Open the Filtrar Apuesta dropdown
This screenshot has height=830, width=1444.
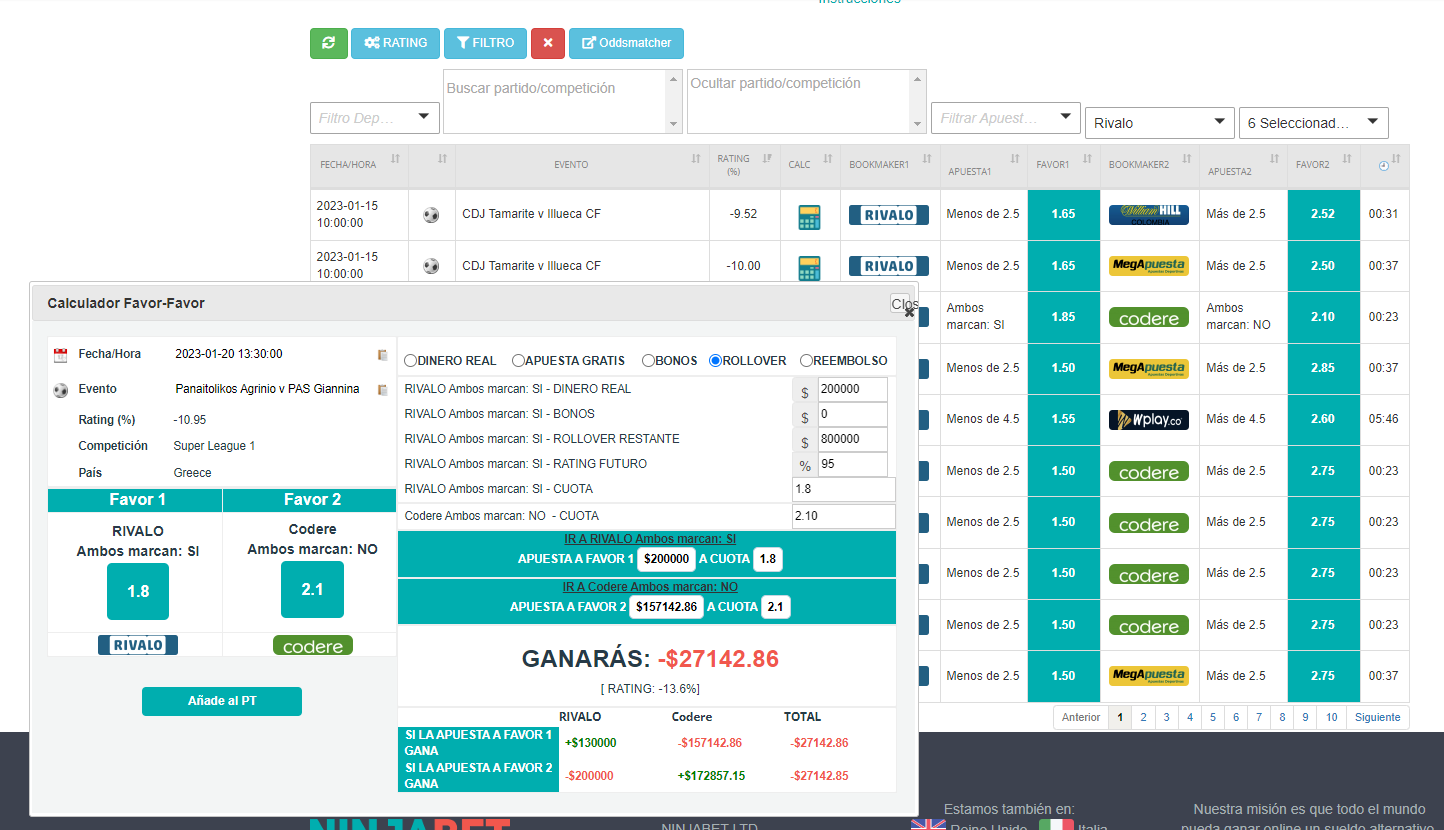pyautogui.click(x=1006, y=118)
